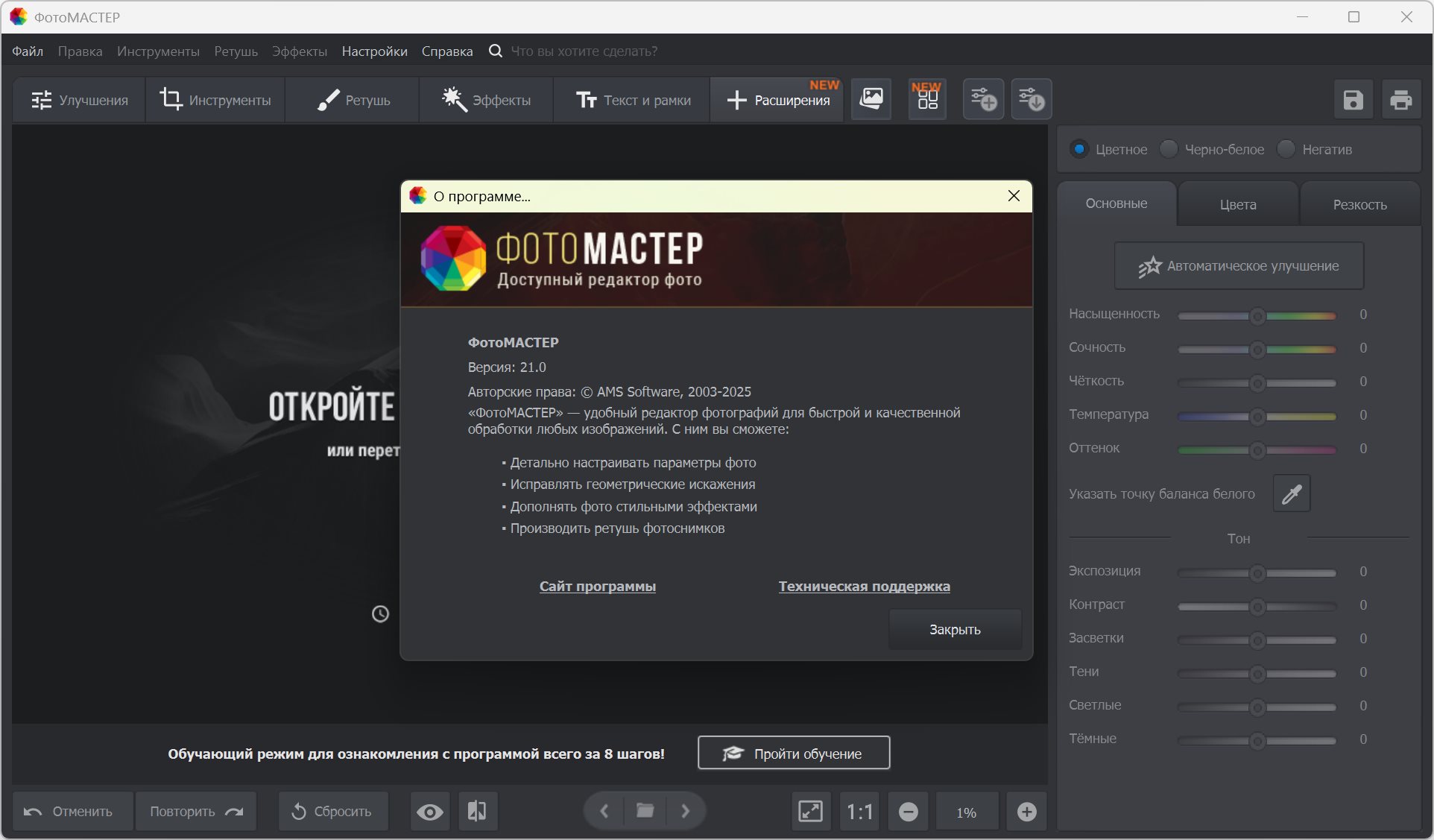Open the Расширения tab marked NEW

[x=777, y=100]
